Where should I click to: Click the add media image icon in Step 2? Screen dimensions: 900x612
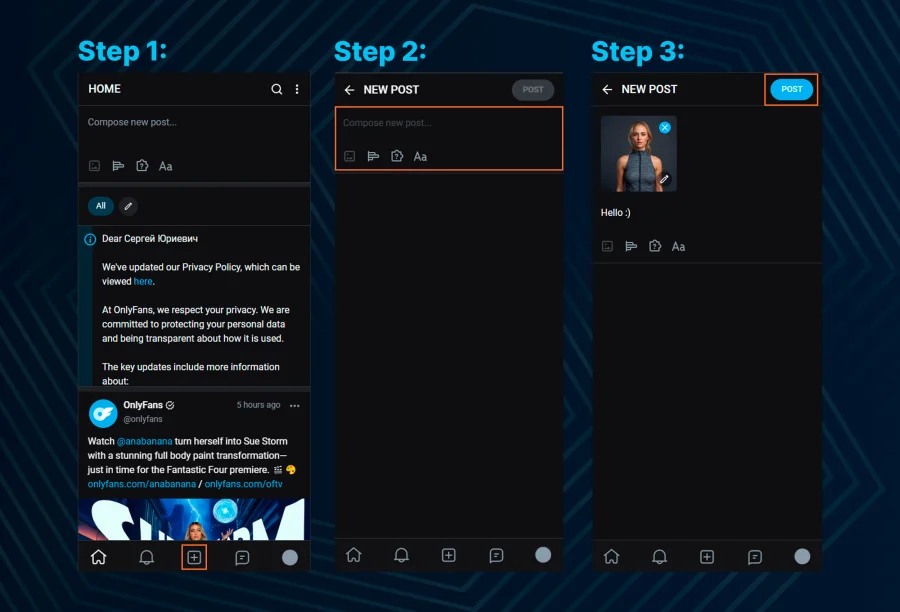[349, 156]
